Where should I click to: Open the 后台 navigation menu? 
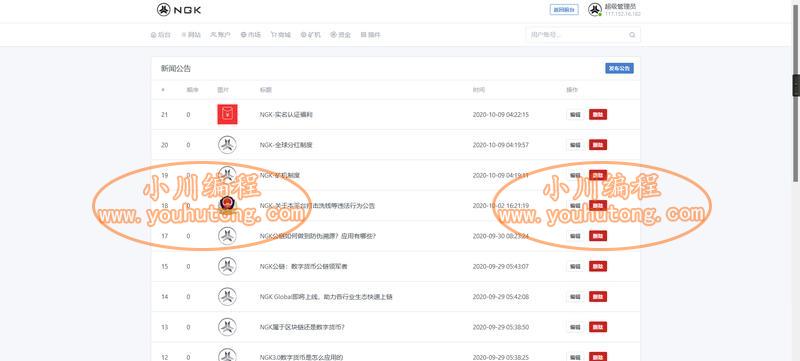(x=161, y=35)
